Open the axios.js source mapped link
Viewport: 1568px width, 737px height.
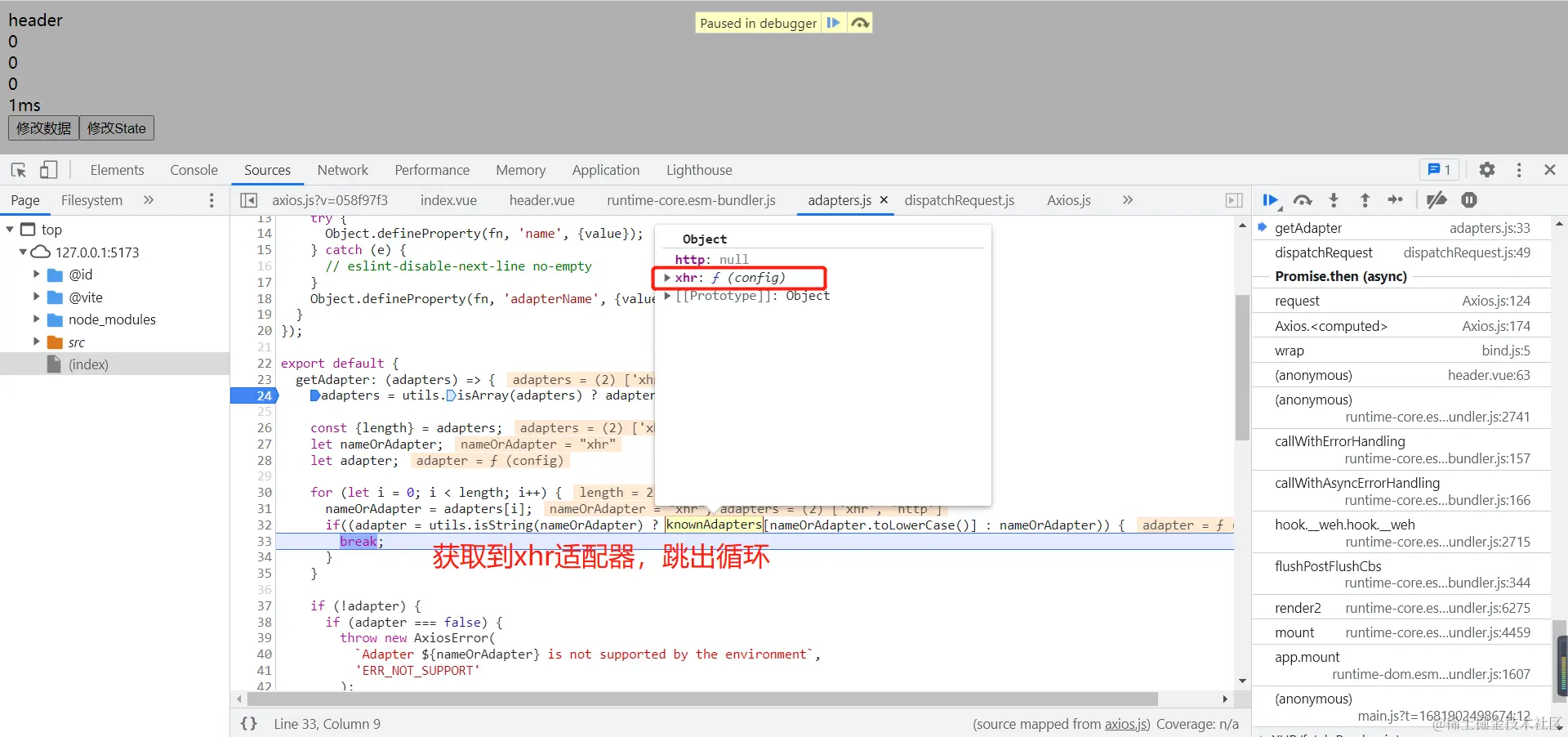(1127, 724)
